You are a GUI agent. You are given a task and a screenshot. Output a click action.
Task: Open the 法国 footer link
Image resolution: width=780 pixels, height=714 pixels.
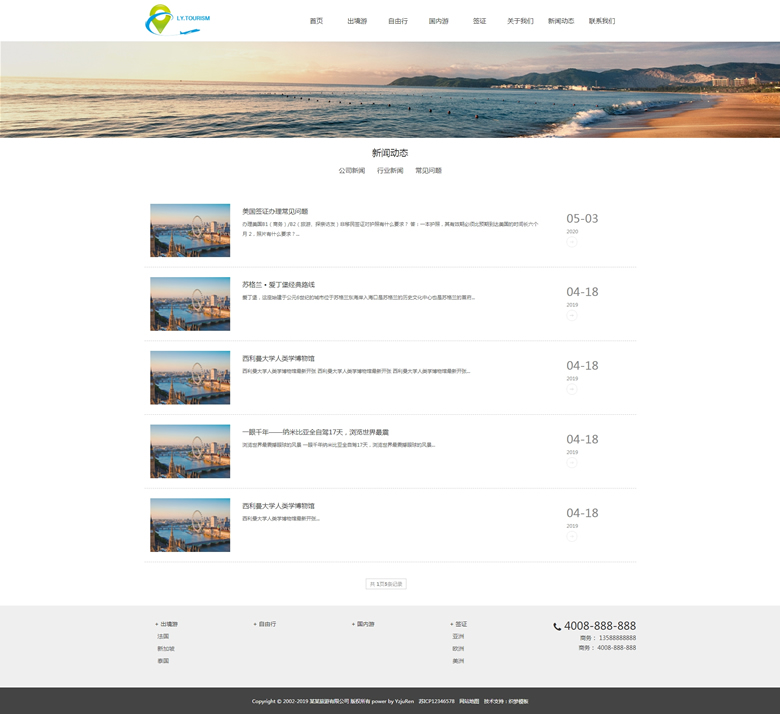[x=163, y=636]
